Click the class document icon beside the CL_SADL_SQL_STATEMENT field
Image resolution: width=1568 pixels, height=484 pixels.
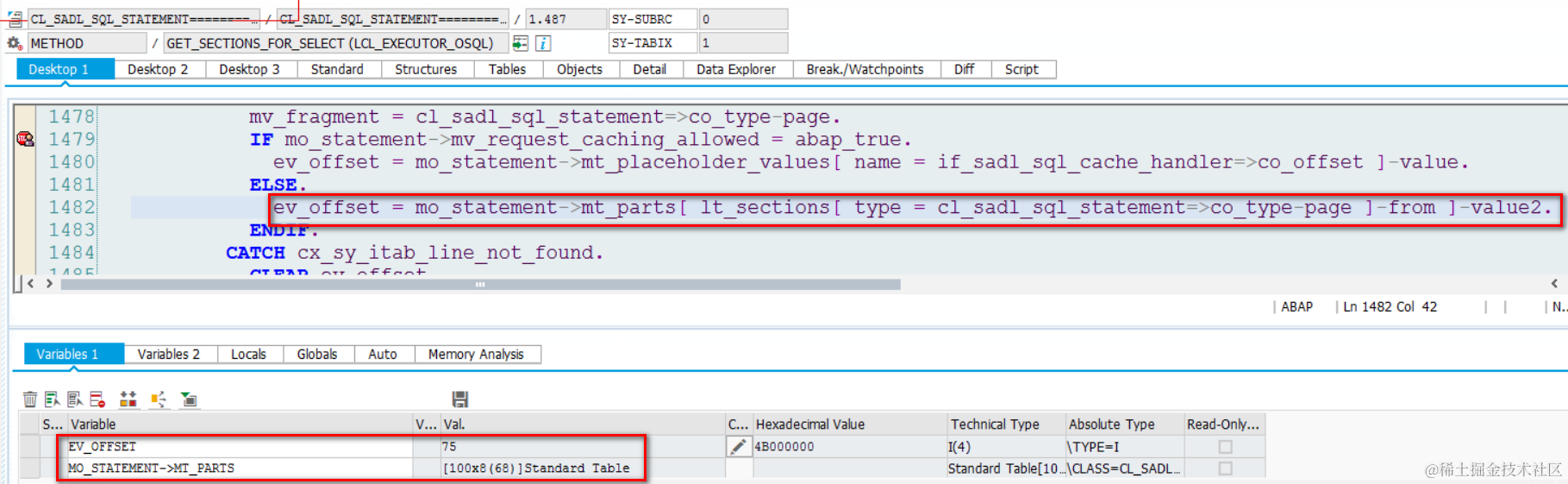[15, 19]
